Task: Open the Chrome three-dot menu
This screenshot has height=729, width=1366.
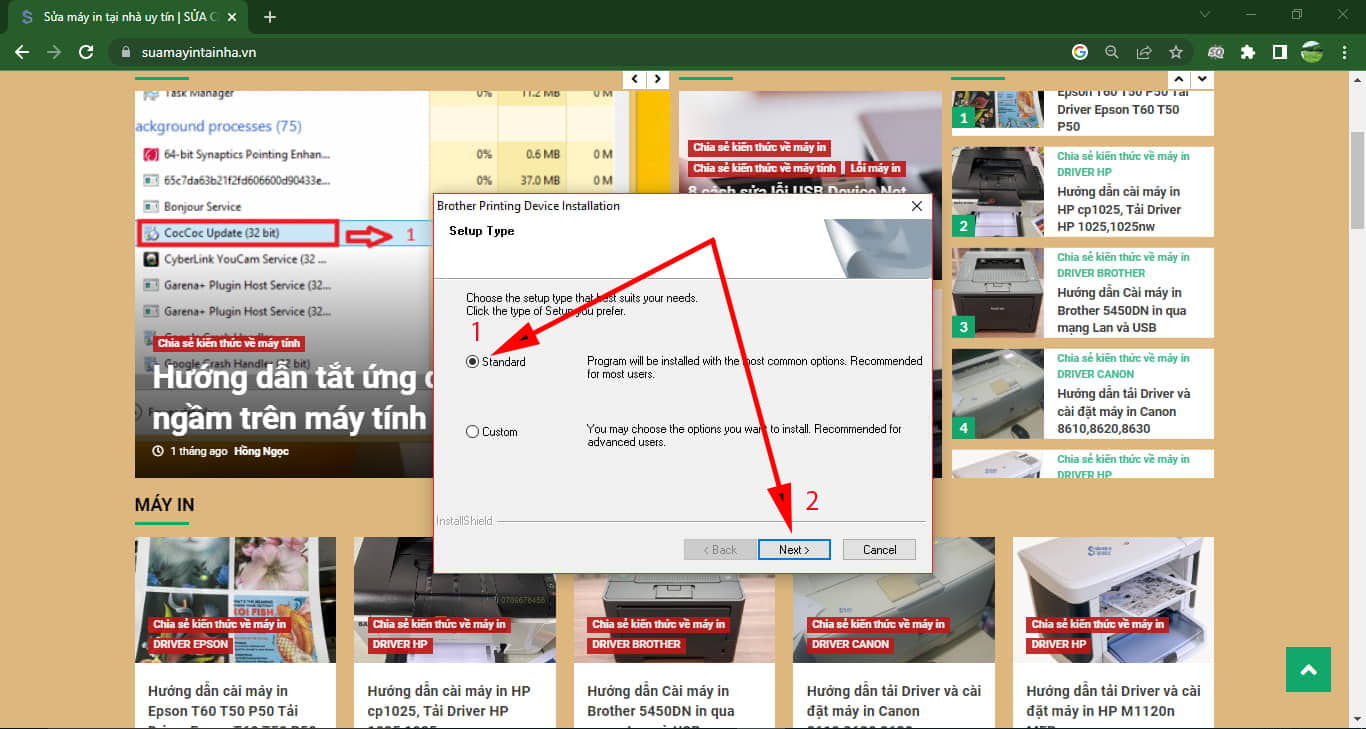Action: pyautogui.click(x=1343, y=52)
